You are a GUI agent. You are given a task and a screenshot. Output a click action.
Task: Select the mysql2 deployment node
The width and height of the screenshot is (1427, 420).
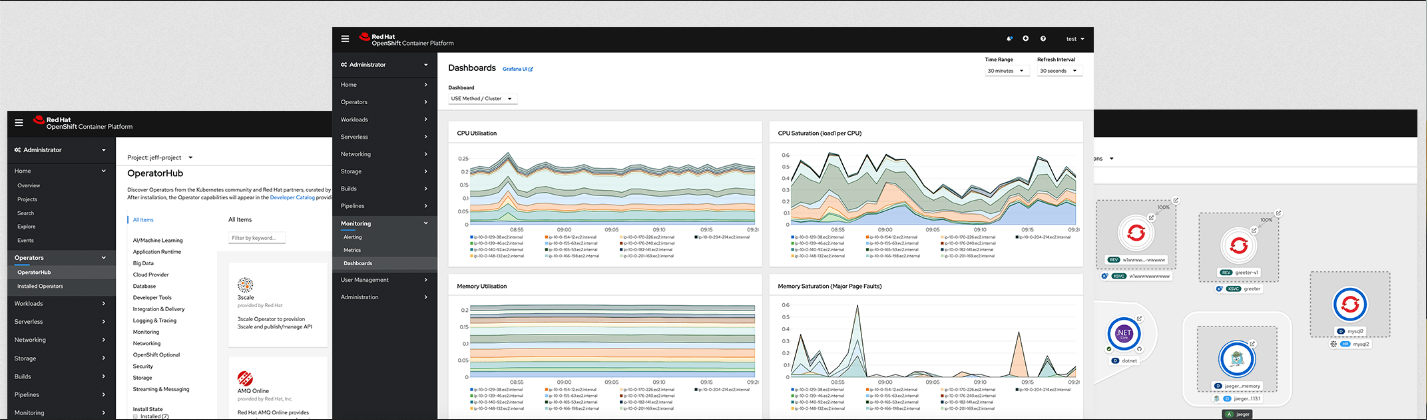click(1349, 304)
